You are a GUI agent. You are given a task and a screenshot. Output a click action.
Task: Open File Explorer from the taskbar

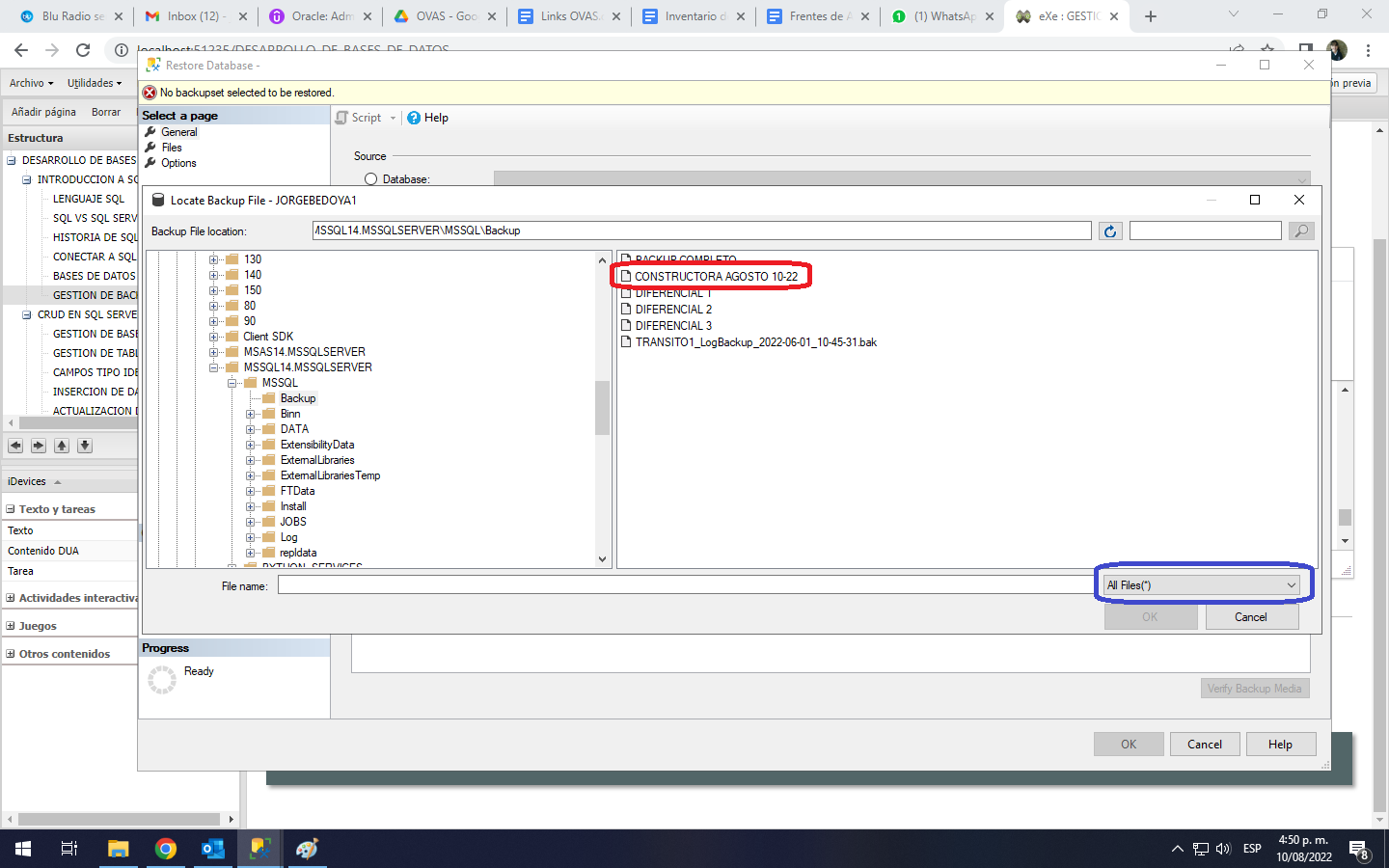click(x=118, y=849)
